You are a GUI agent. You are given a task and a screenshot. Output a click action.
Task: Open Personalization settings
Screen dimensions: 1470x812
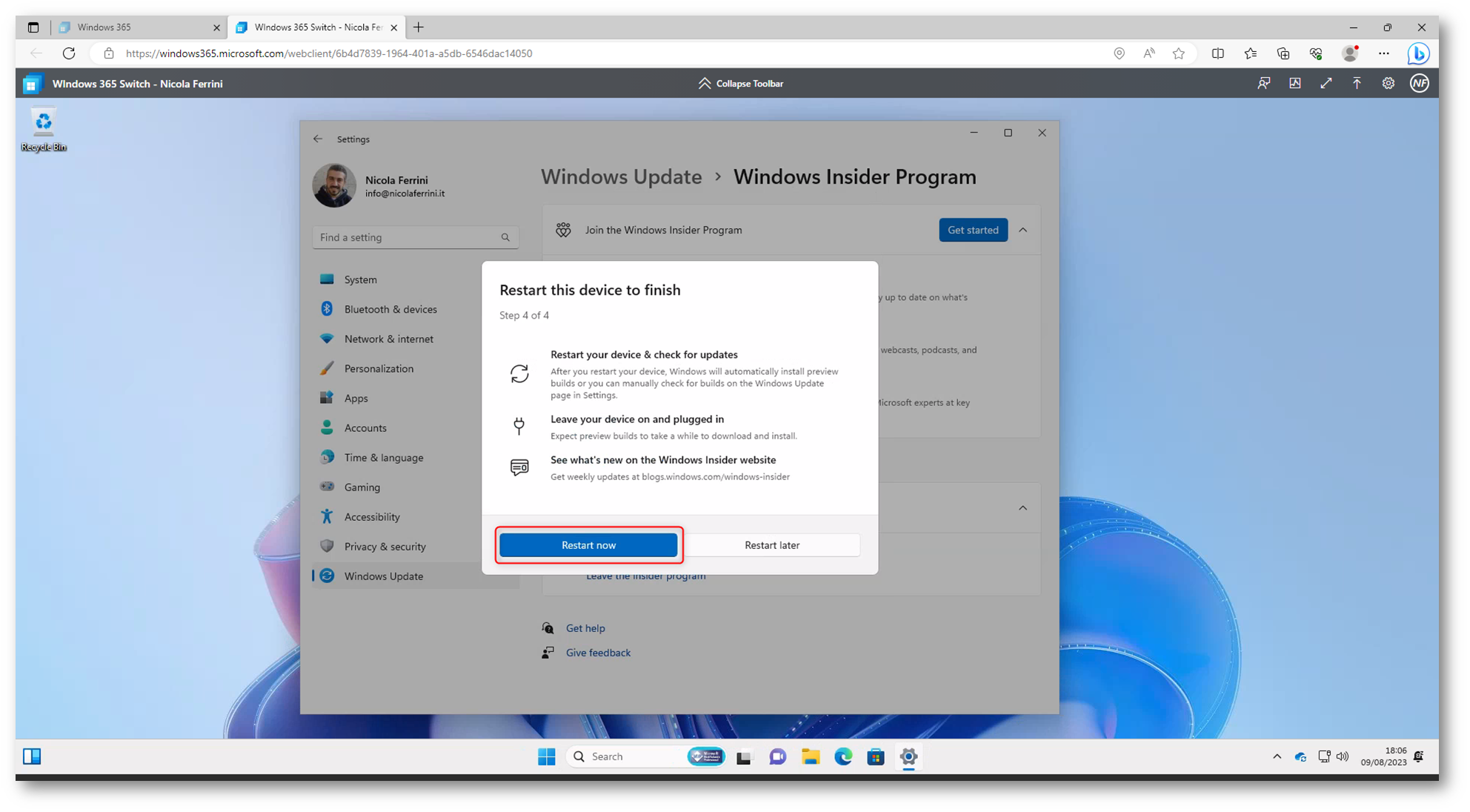pyautogui.click(x=415, y=368)
